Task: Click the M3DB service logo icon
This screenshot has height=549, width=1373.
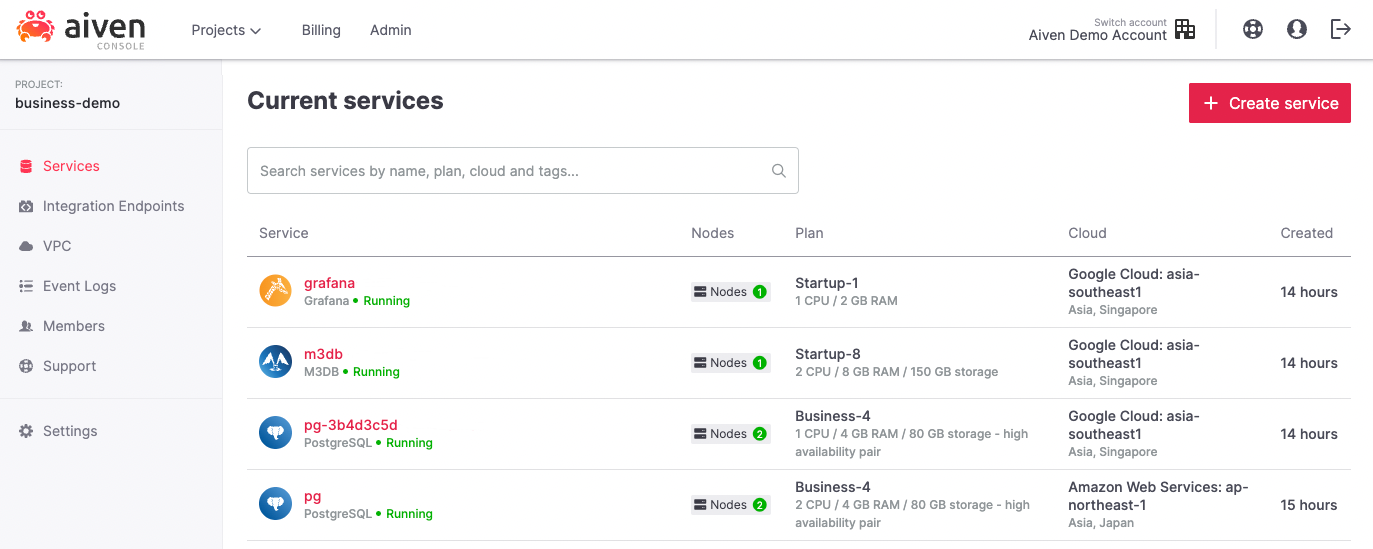Action: tap(275, 362)
